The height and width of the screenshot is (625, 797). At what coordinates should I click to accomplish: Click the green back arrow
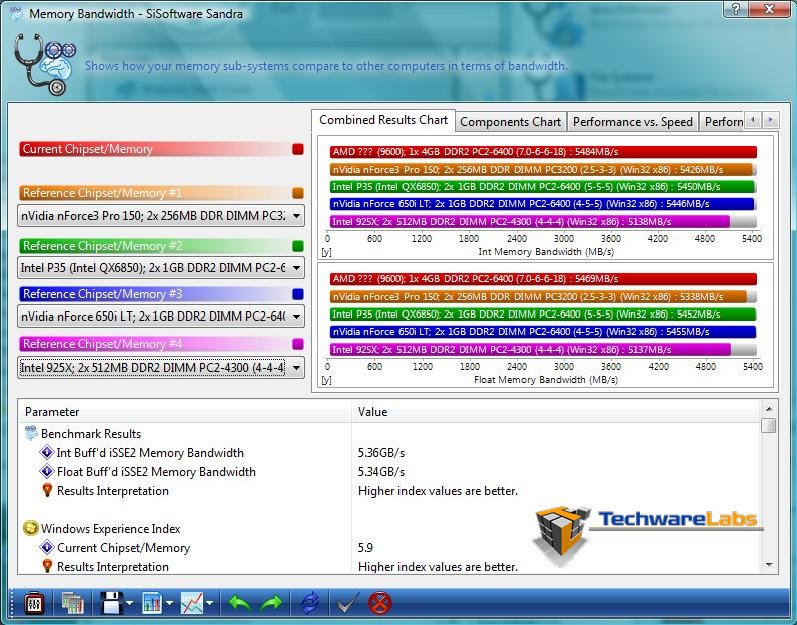(x=239, y=603)
